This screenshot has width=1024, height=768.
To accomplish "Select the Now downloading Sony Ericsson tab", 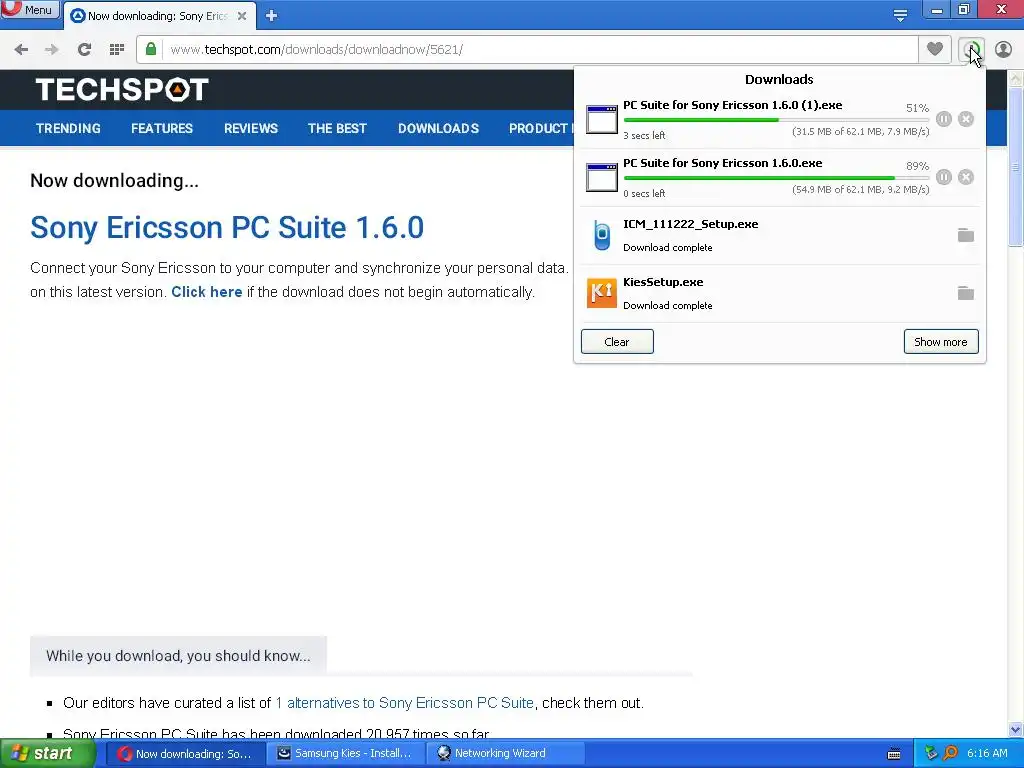I will click(x=157, y=16).
